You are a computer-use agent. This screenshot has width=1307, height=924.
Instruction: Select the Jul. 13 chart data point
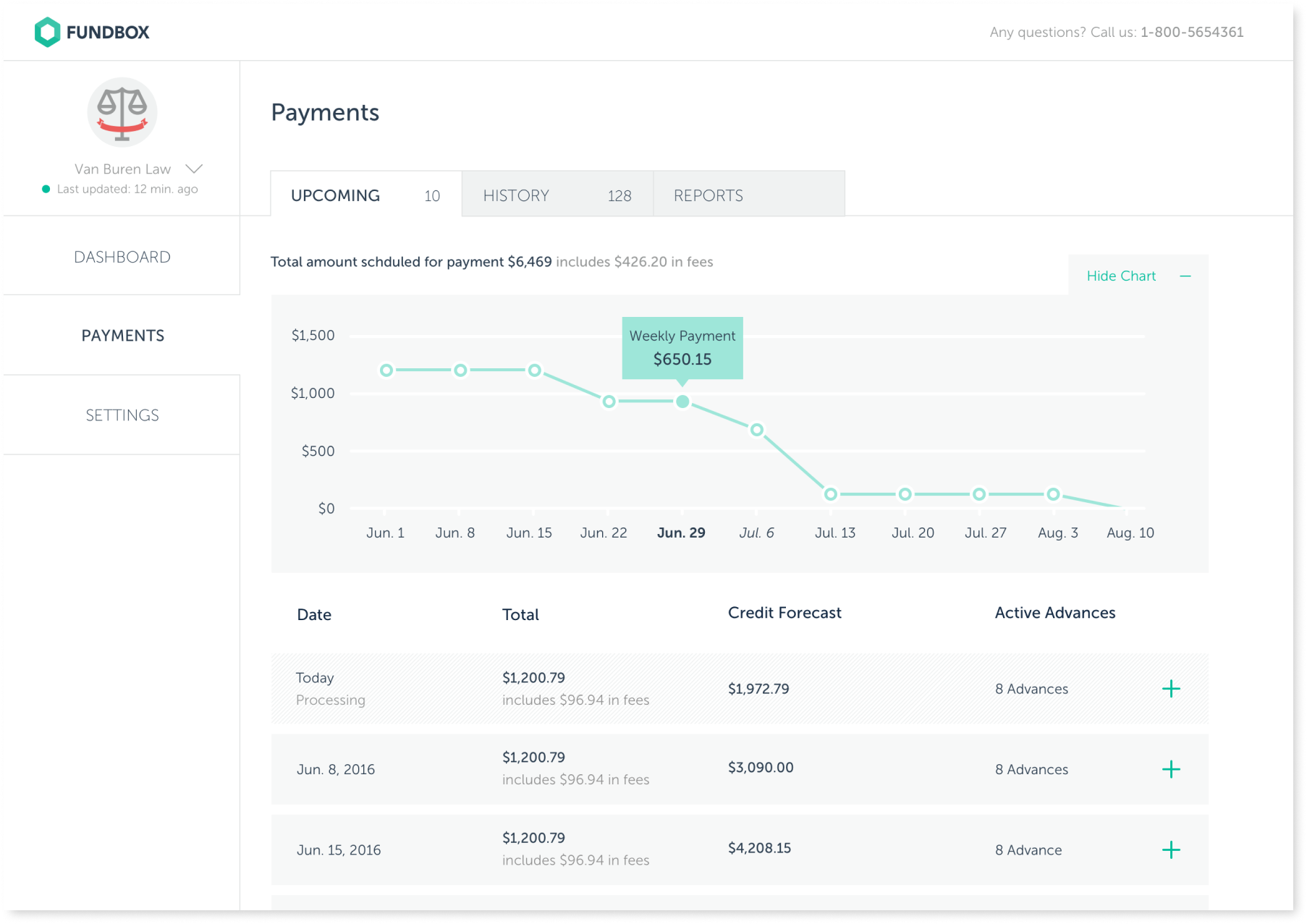pos(831,494)
